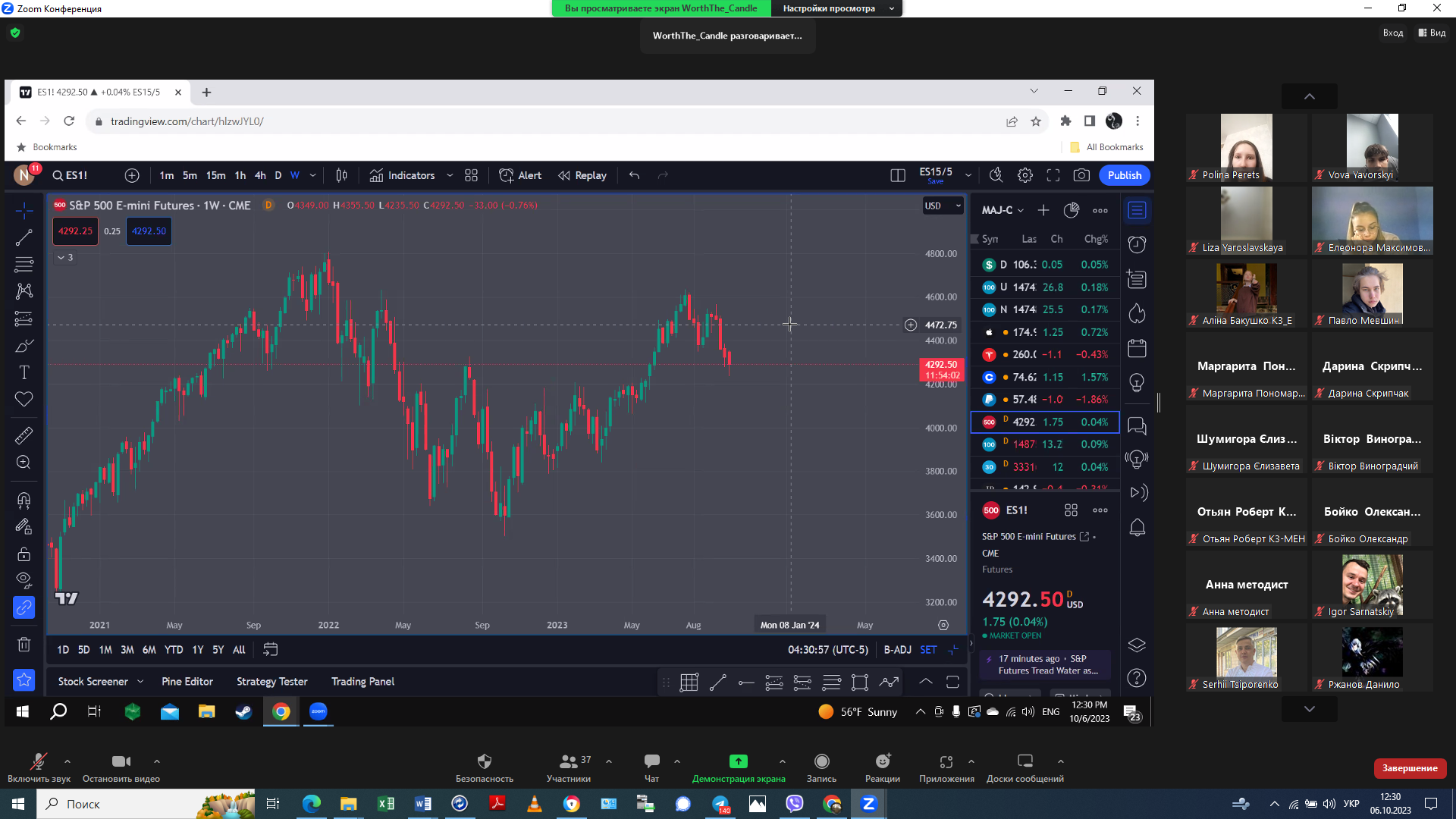Select the brush drawing tool
Viewport: 1456px width, 819px height.
coord(24,346)
